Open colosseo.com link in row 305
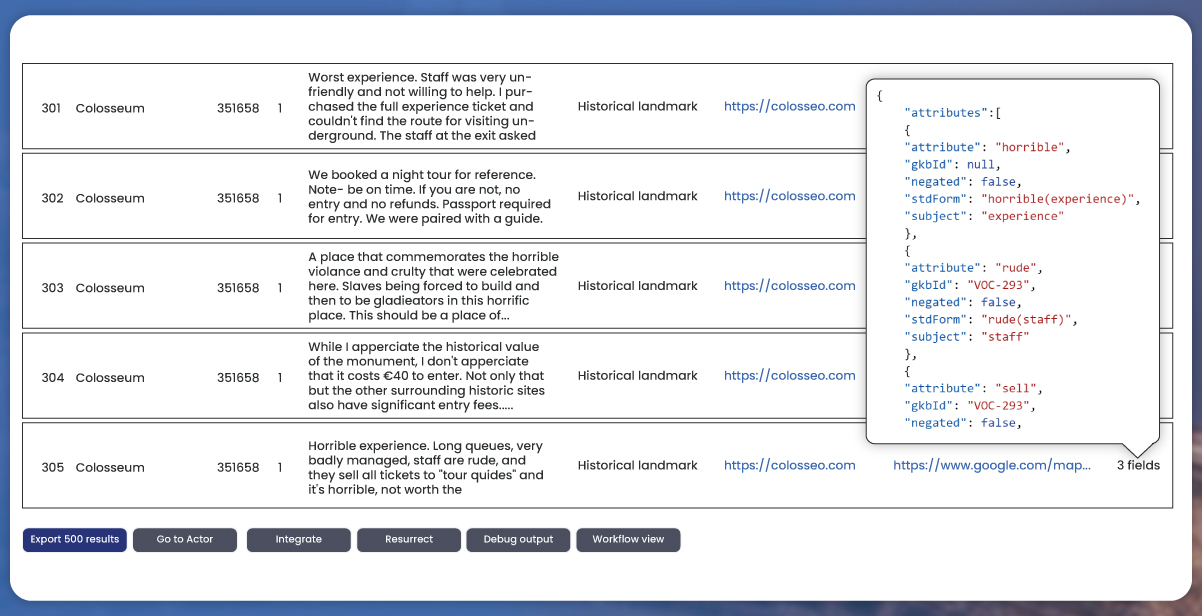 pos(790,465)
